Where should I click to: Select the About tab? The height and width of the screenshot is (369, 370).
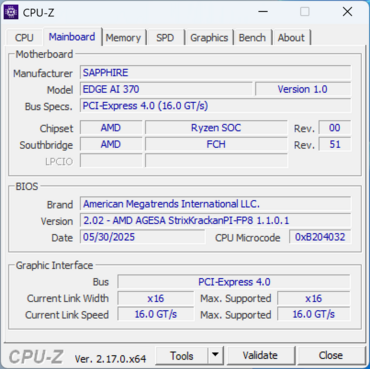click(291, 38)
